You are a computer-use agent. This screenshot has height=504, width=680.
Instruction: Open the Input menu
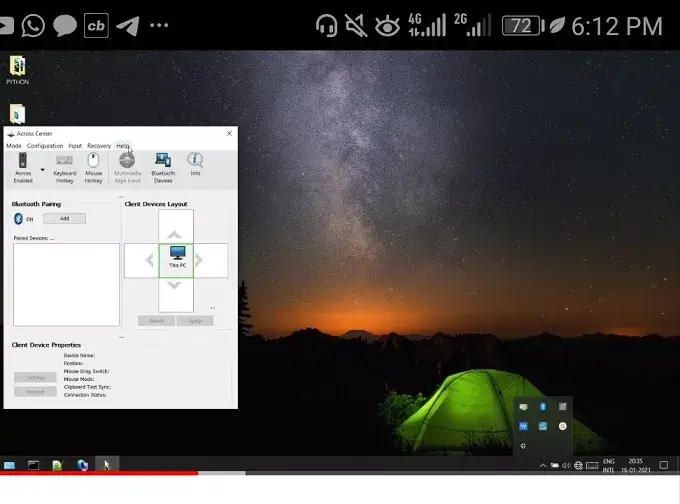[x=75, y=146]
